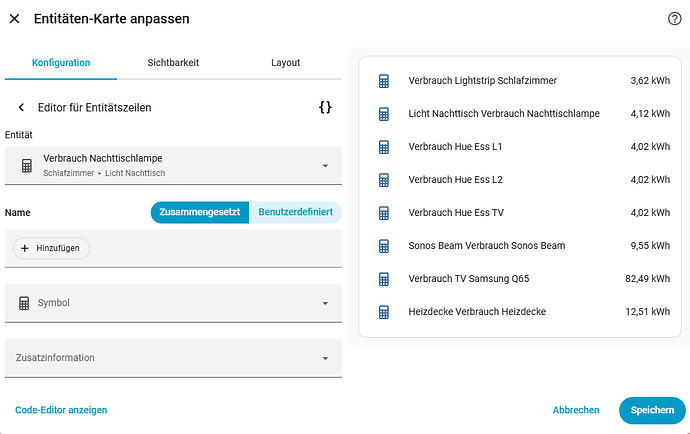This screenshot has height=434, width=690.
Task: Click calculator icon beside Heizdecke Verbrauch Heizdecke
Action: click(x=383, y=312)
